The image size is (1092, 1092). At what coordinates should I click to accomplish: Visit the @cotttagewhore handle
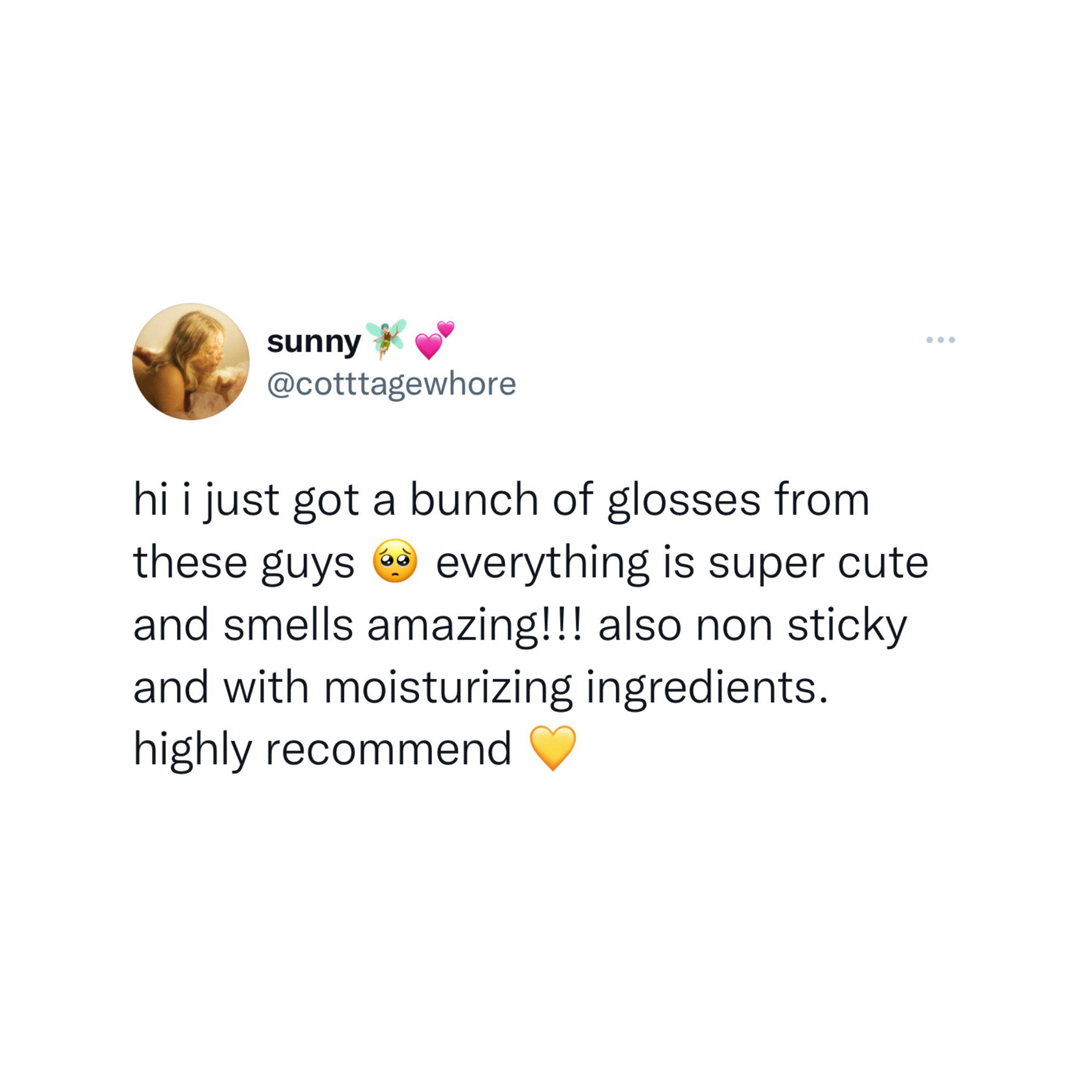point(392,384)
